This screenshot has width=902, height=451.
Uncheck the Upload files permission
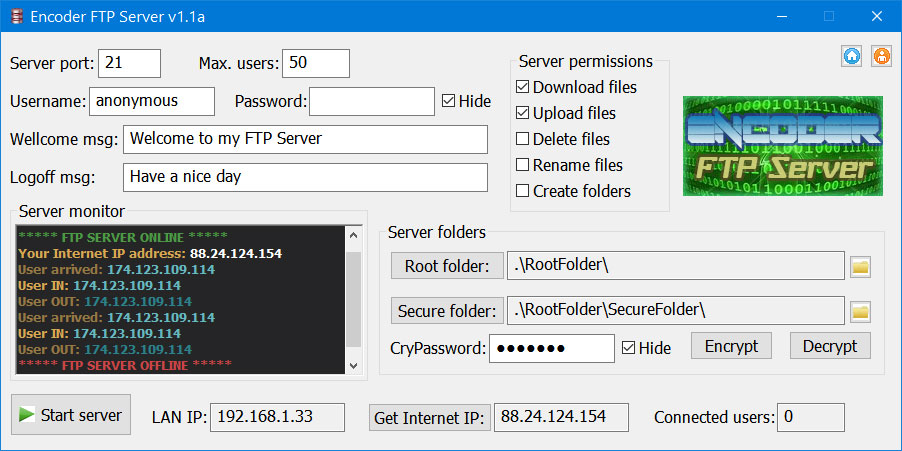(x=522, y=113)
